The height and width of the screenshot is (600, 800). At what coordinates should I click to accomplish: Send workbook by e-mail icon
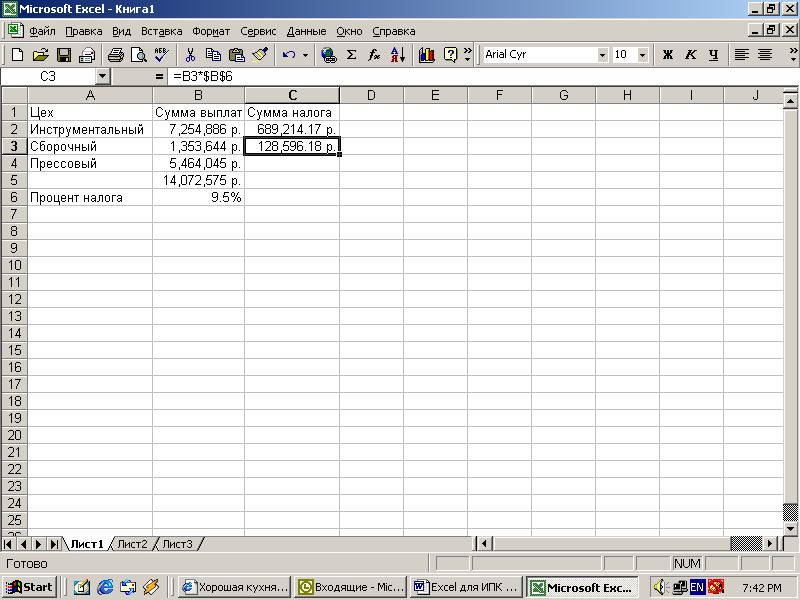tap(87, 55)
